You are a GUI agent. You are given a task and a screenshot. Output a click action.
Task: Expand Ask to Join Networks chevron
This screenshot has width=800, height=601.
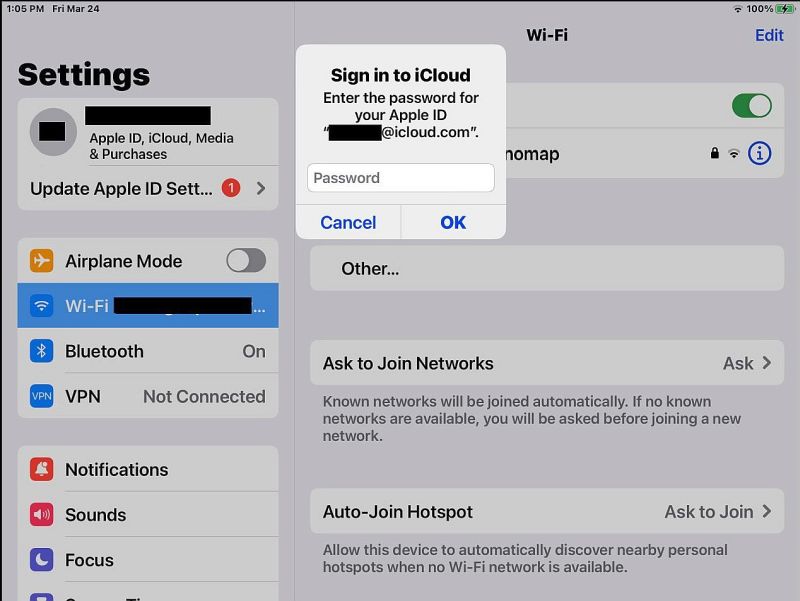tap(766, 363)
